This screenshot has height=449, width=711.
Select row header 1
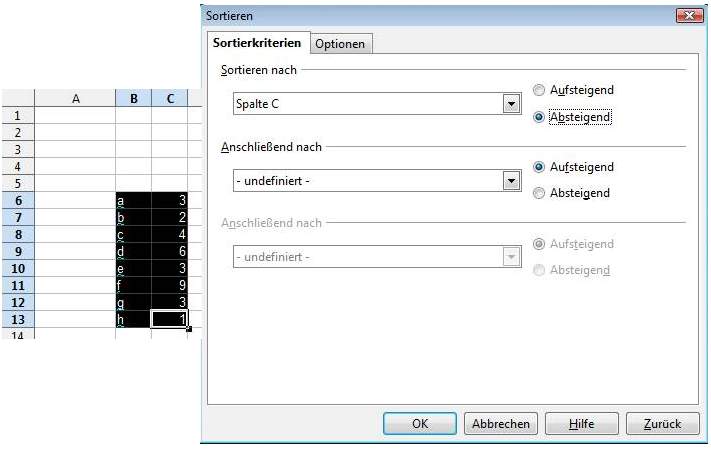17,115
